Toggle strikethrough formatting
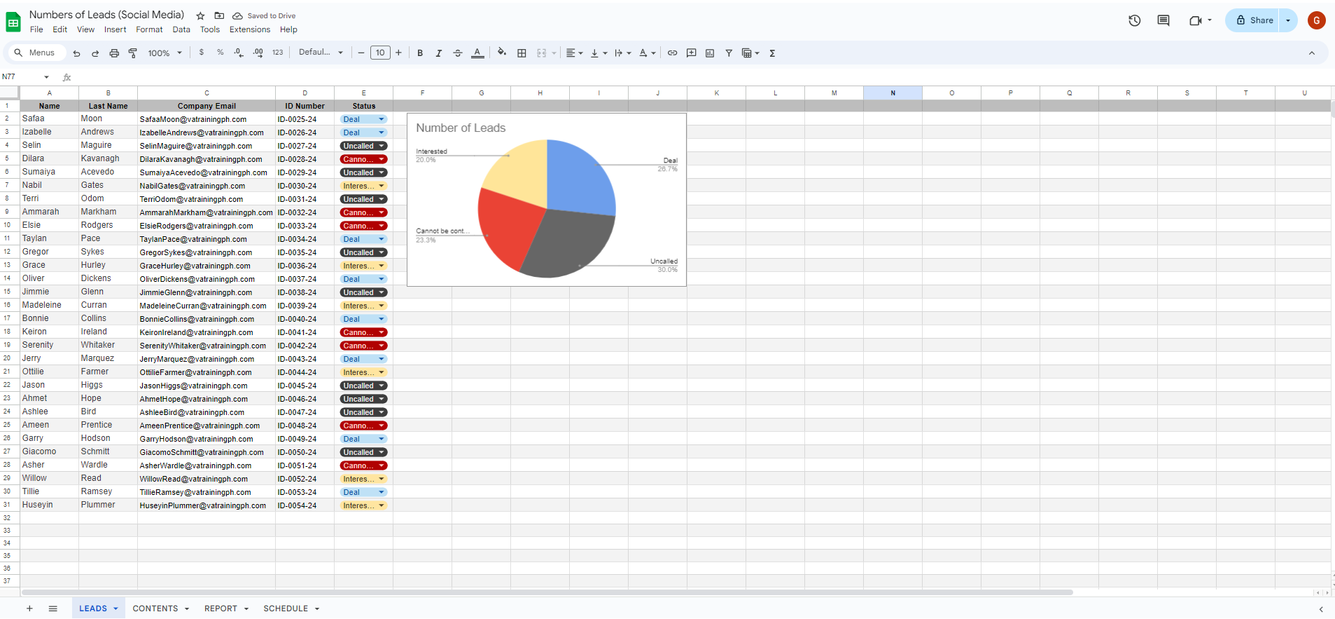Screen dimensions: 1335x619 pyautogui.click(x=457, y=53)
